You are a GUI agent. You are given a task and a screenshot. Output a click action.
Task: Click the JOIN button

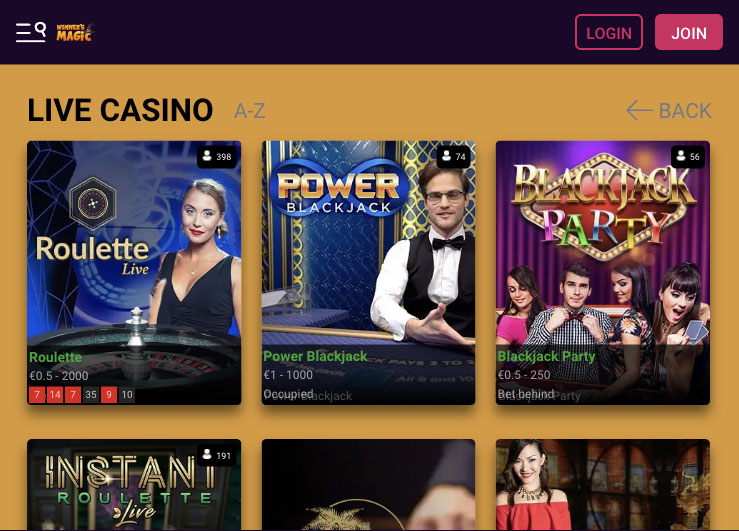point(689,32)
